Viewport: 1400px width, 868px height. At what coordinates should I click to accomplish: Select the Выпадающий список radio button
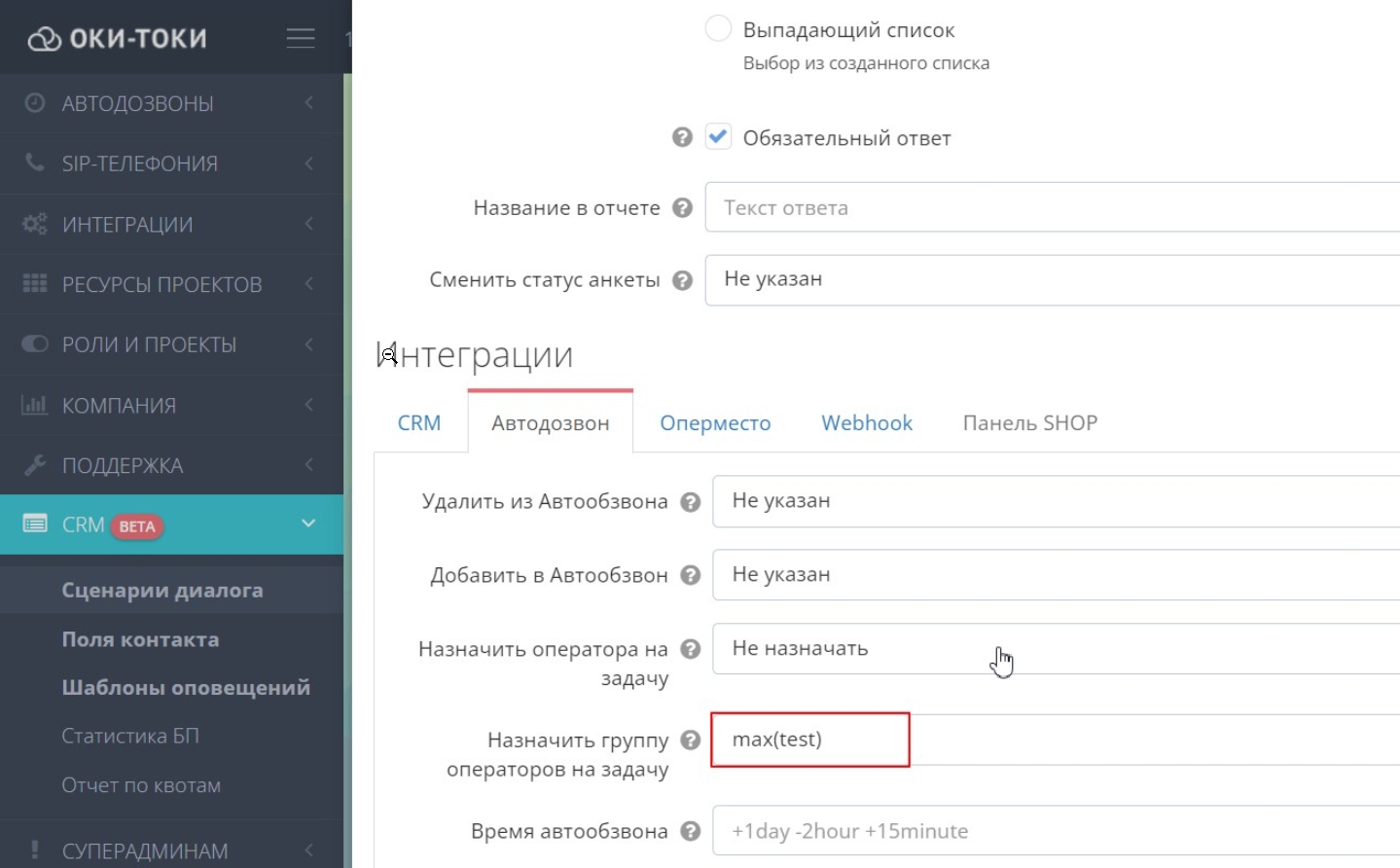(x=718, y=29)
